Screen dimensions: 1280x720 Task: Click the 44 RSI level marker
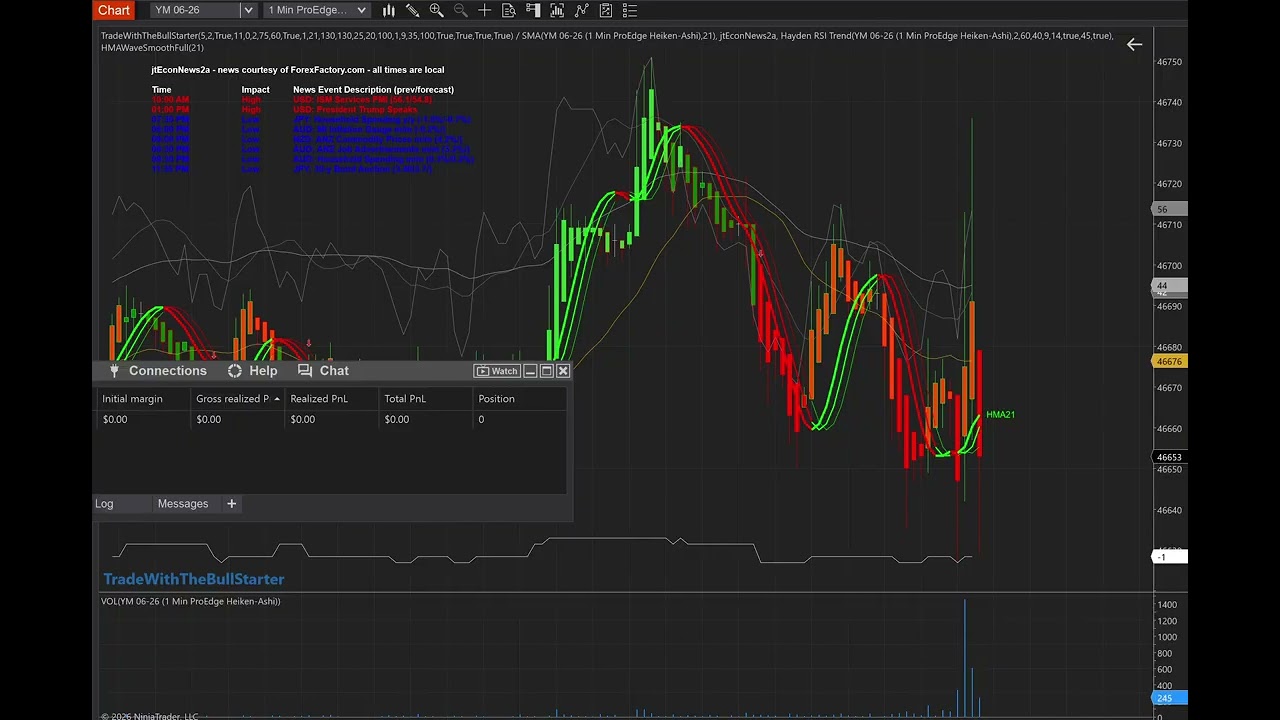[x=1169, y=286]
